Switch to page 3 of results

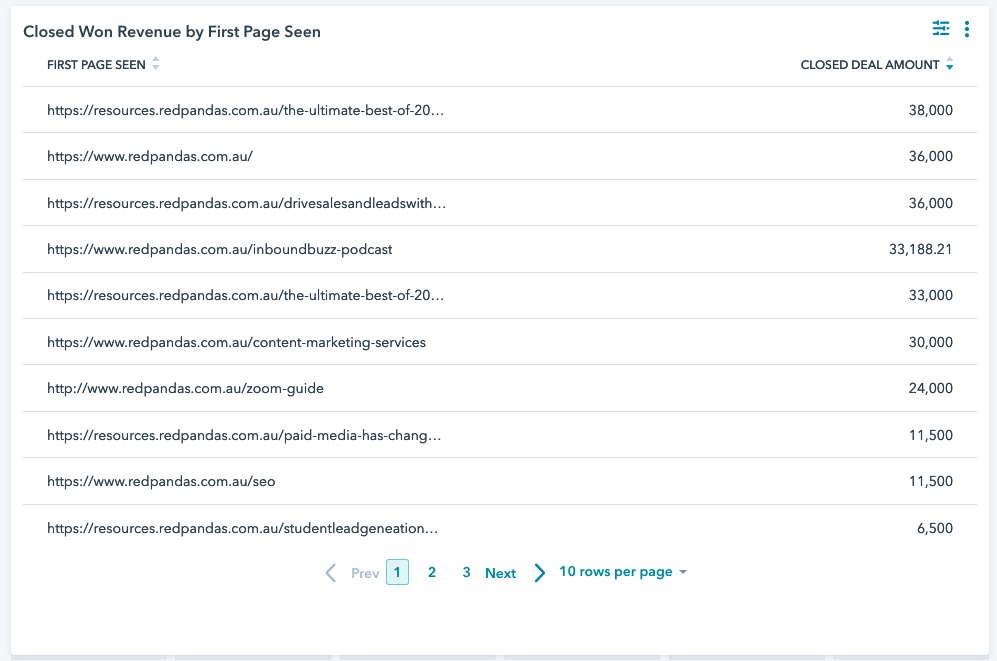(x=466, y=572)
